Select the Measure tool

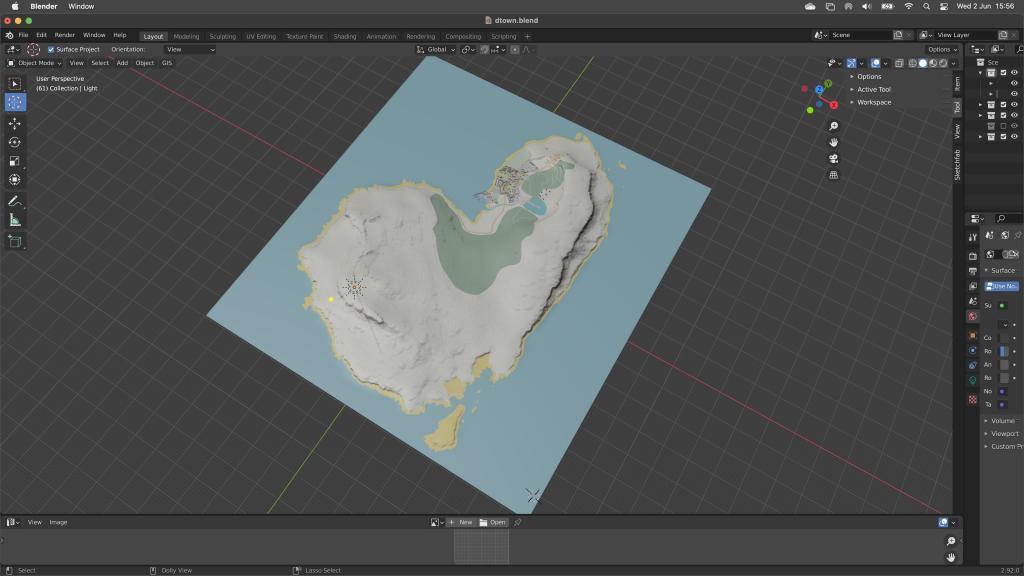pyautogui.click(x=15, y=220)
